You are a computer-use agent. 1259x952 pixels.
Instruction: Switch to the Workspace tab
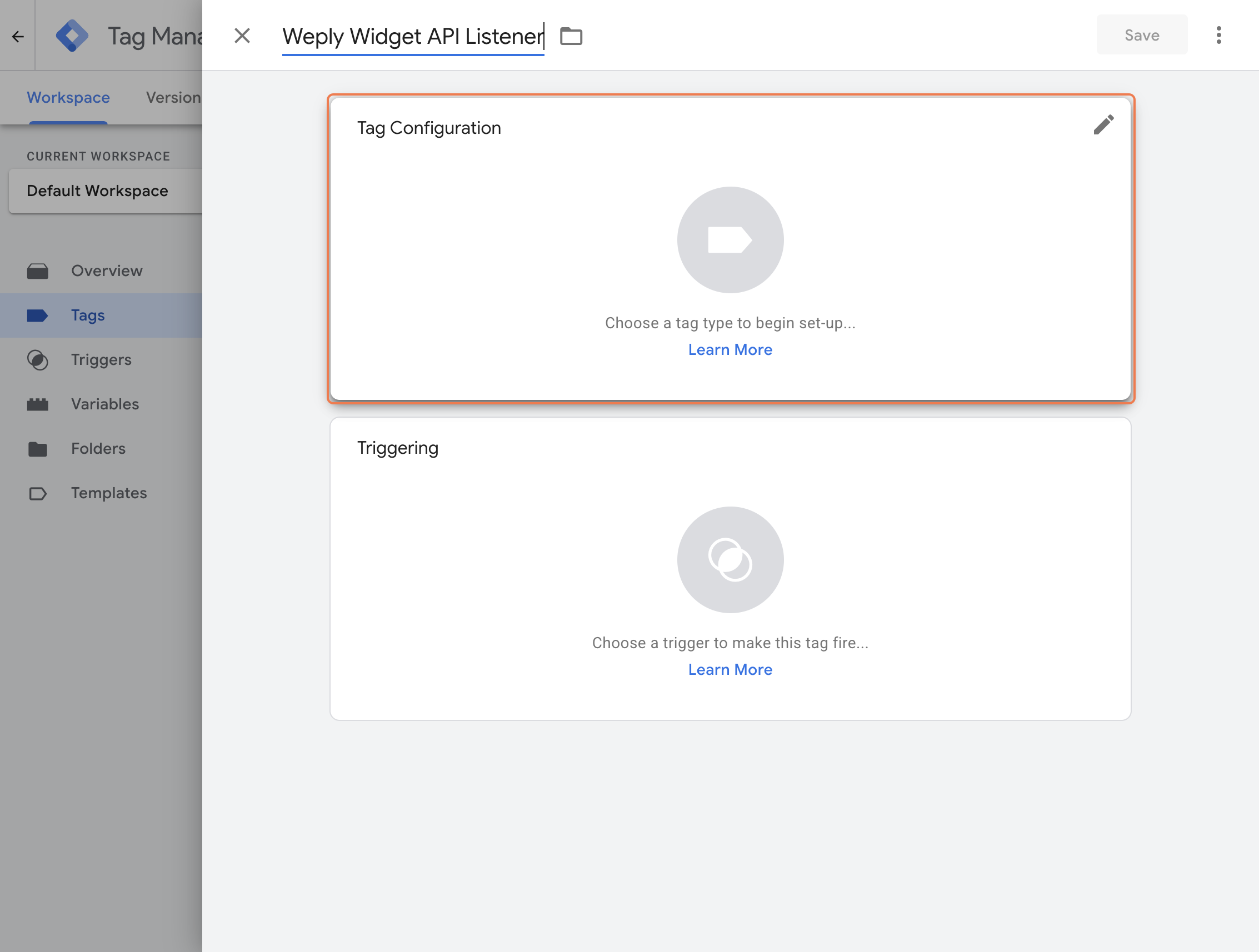point(68,97)
